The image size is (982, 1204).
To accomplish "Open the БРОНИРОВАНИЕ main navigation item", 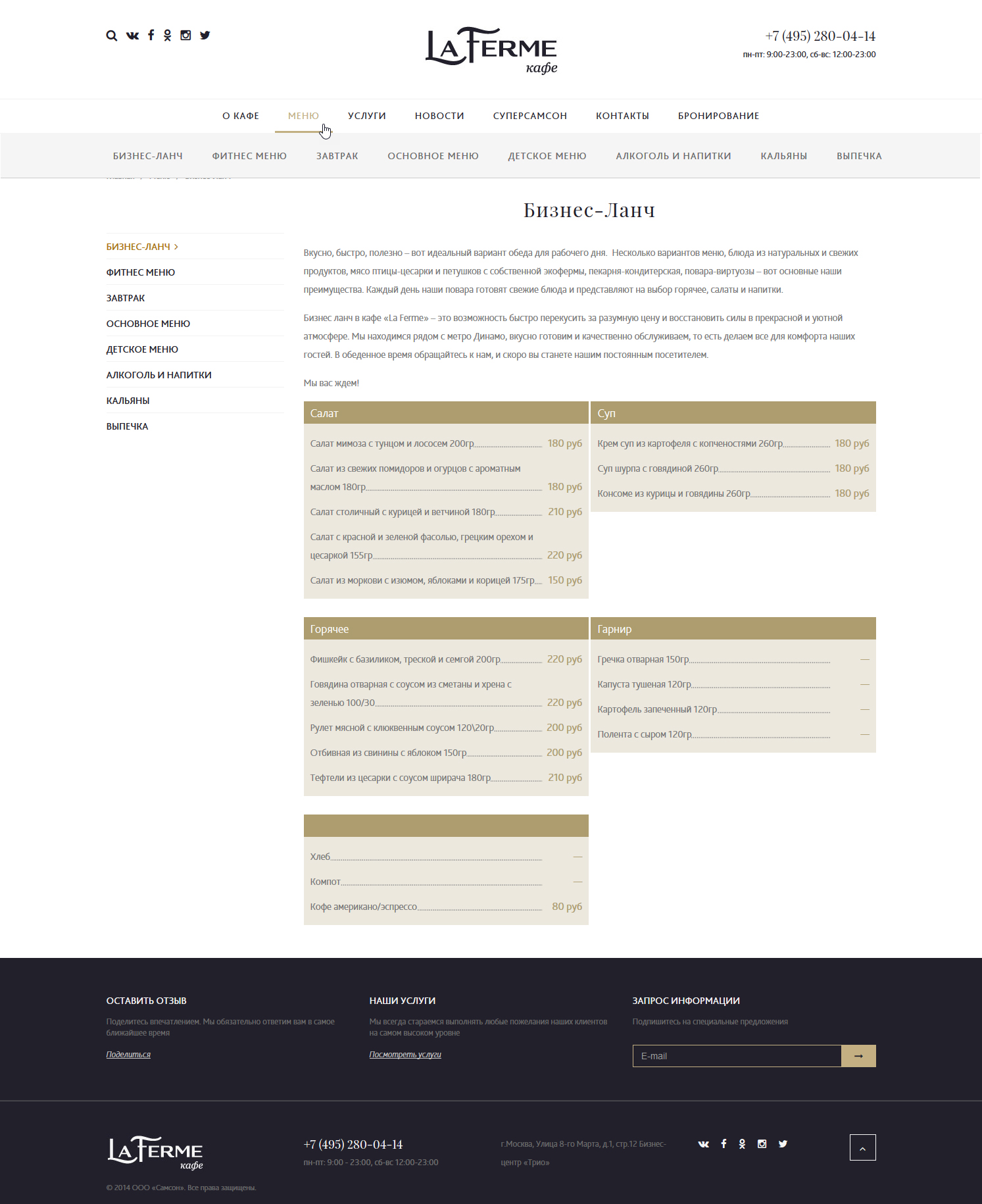I will click(718, 116).
